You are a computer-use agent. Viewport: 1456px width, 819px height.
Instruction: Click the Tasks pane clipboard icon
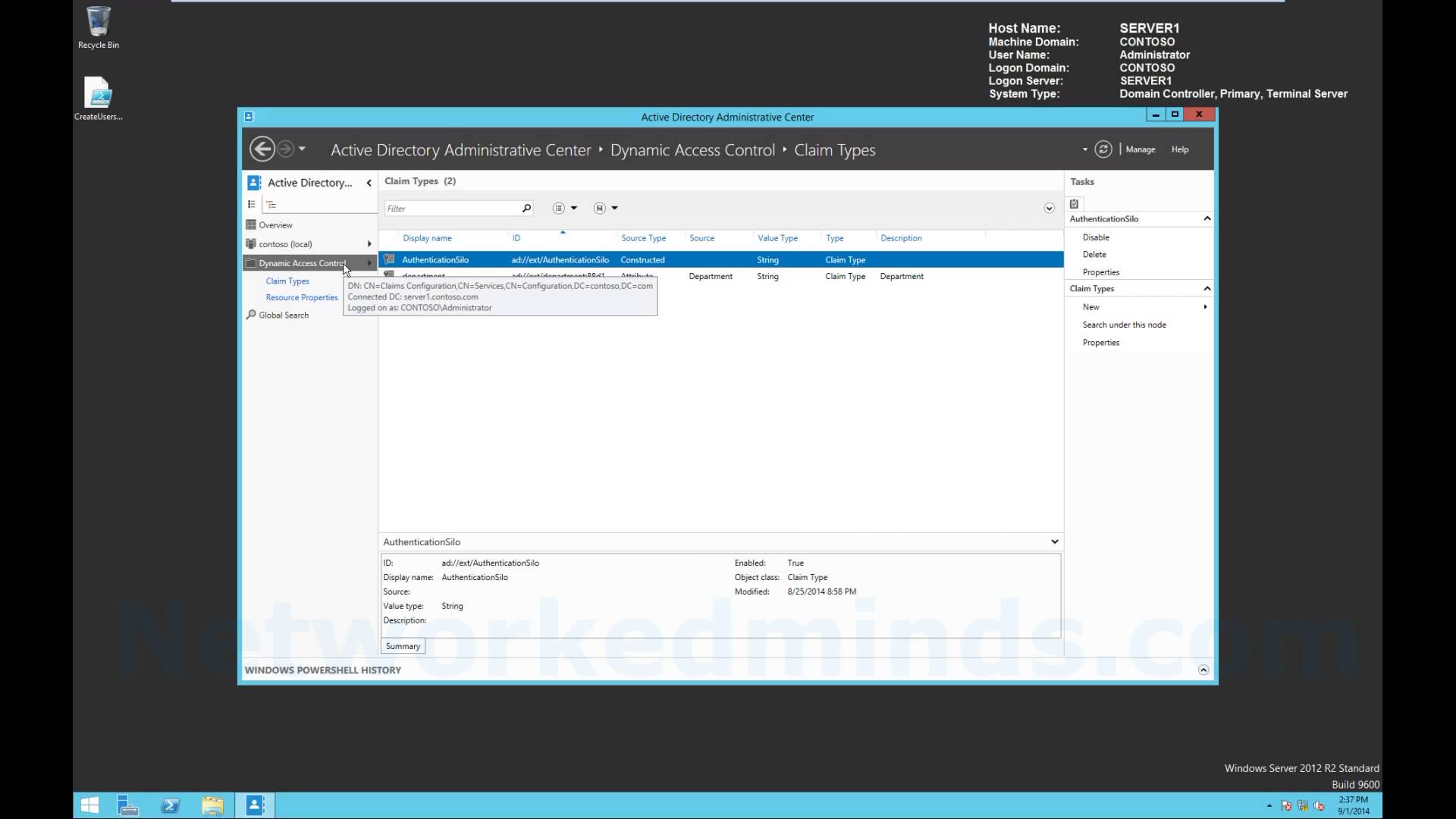click(1074, 204)
